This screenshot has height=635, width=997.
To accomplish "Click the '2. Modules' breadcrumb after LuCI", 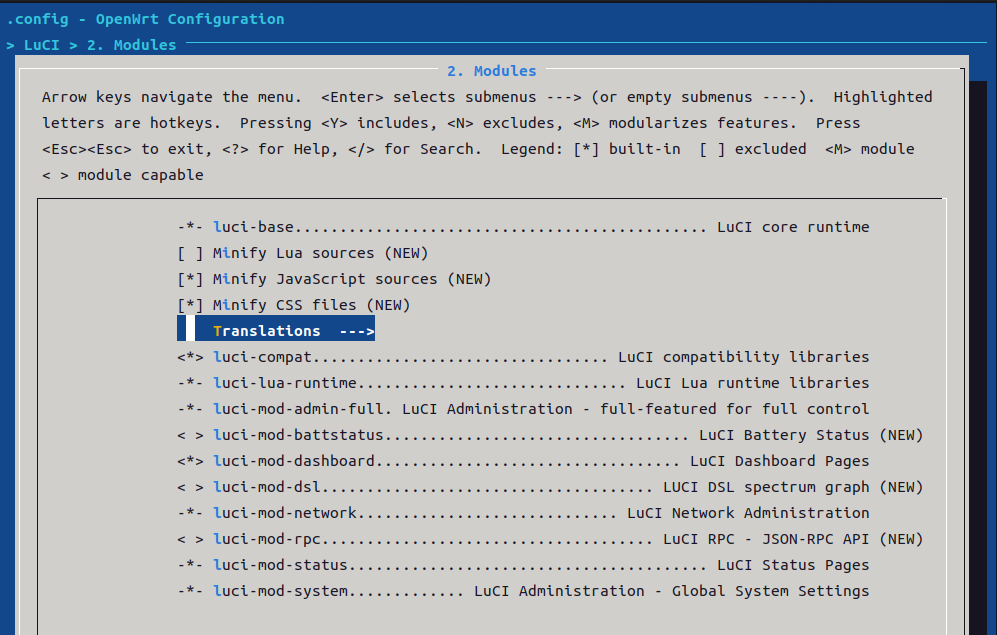I will 132,45.
